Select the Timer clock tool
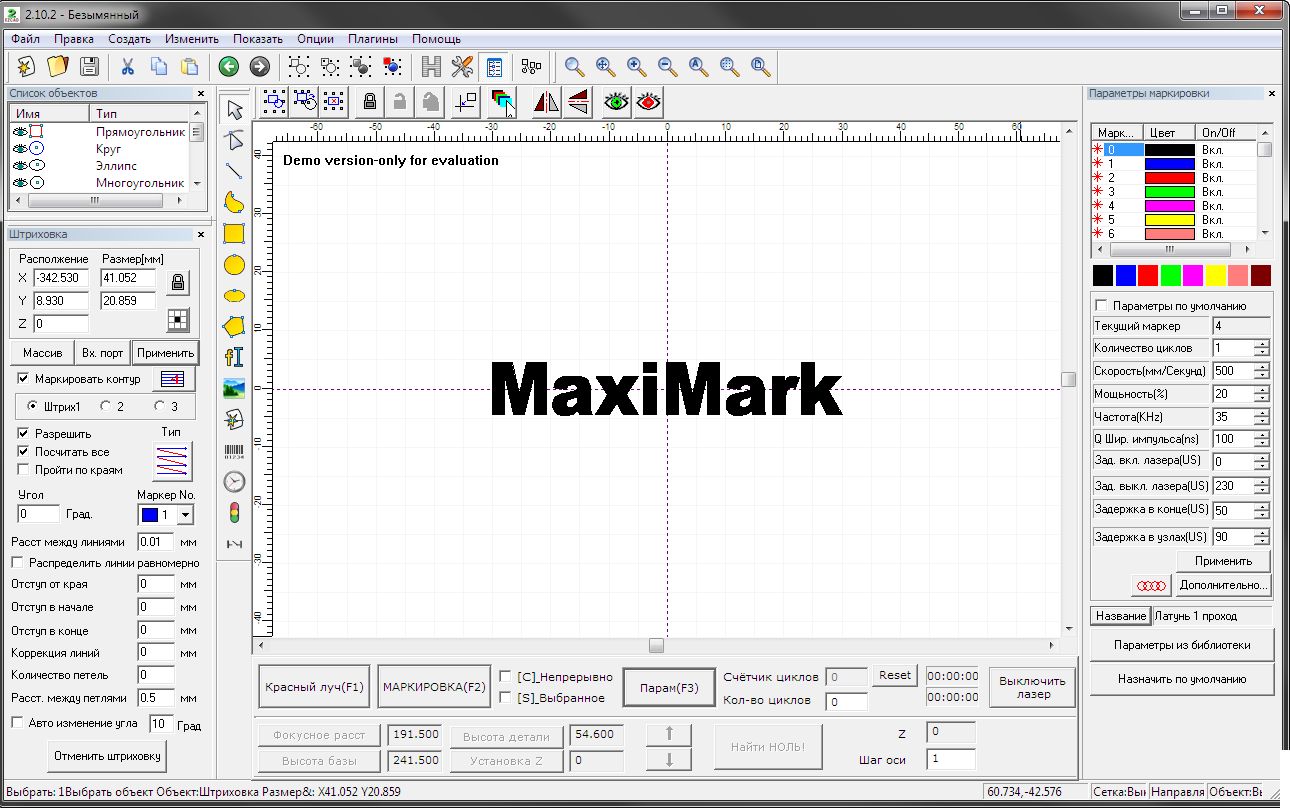This screenshot has width=1290, height=808. coord(234,482)
